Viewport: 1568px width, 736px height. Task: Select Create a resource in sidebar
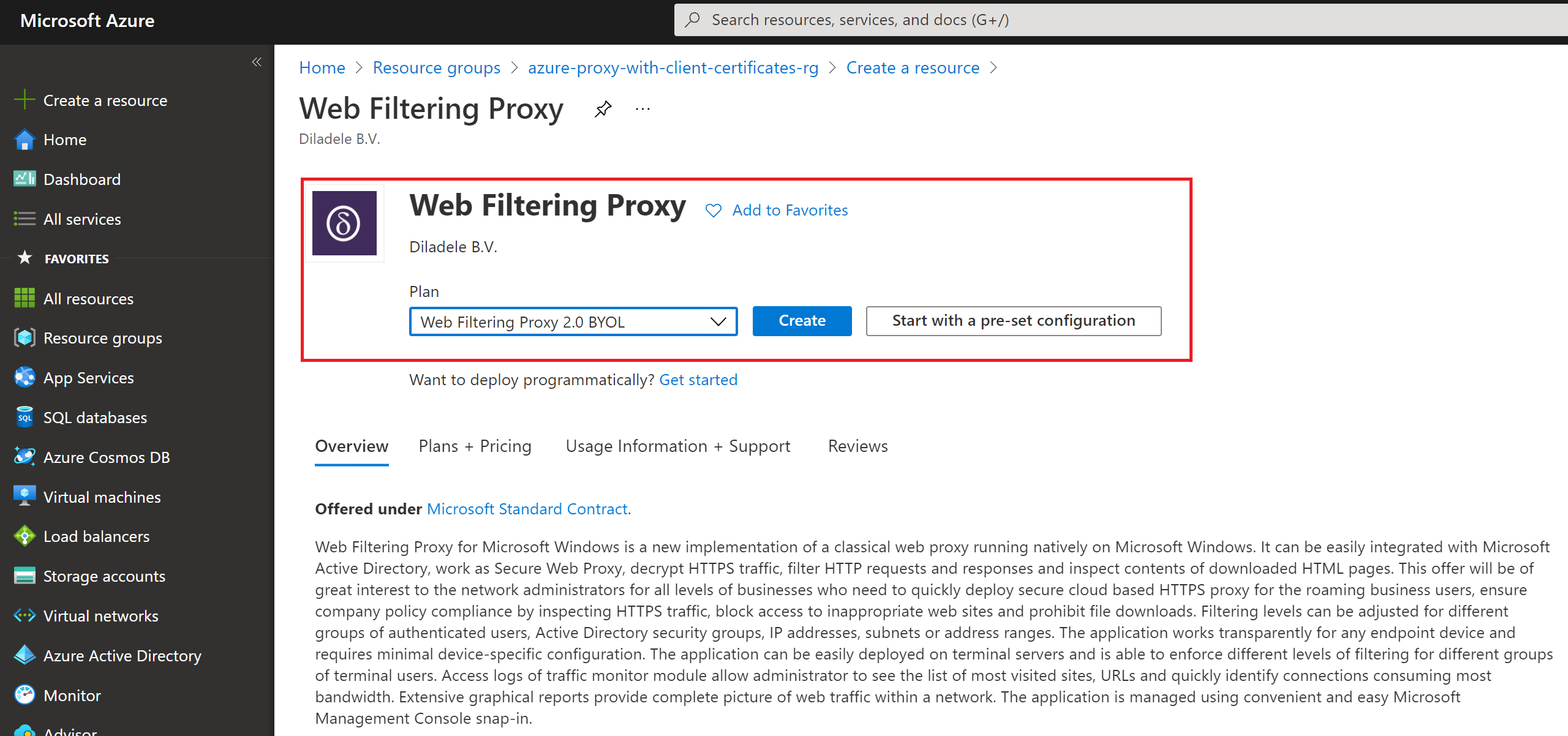point(105,100)
